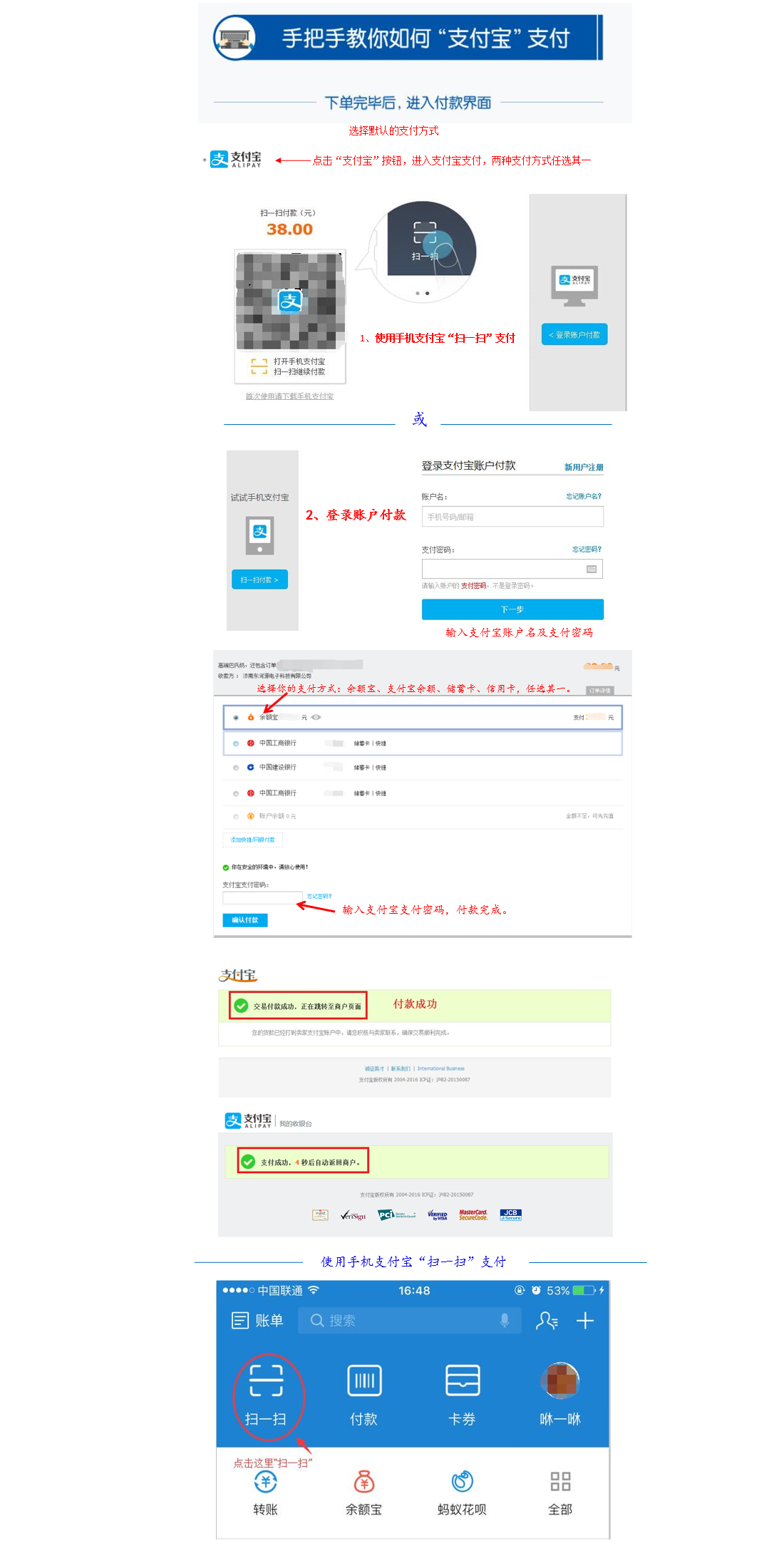The width and height of the screenshot is (784, 1568).
Task: Click the 确认付款 button
Action: [x=245, y=920]
